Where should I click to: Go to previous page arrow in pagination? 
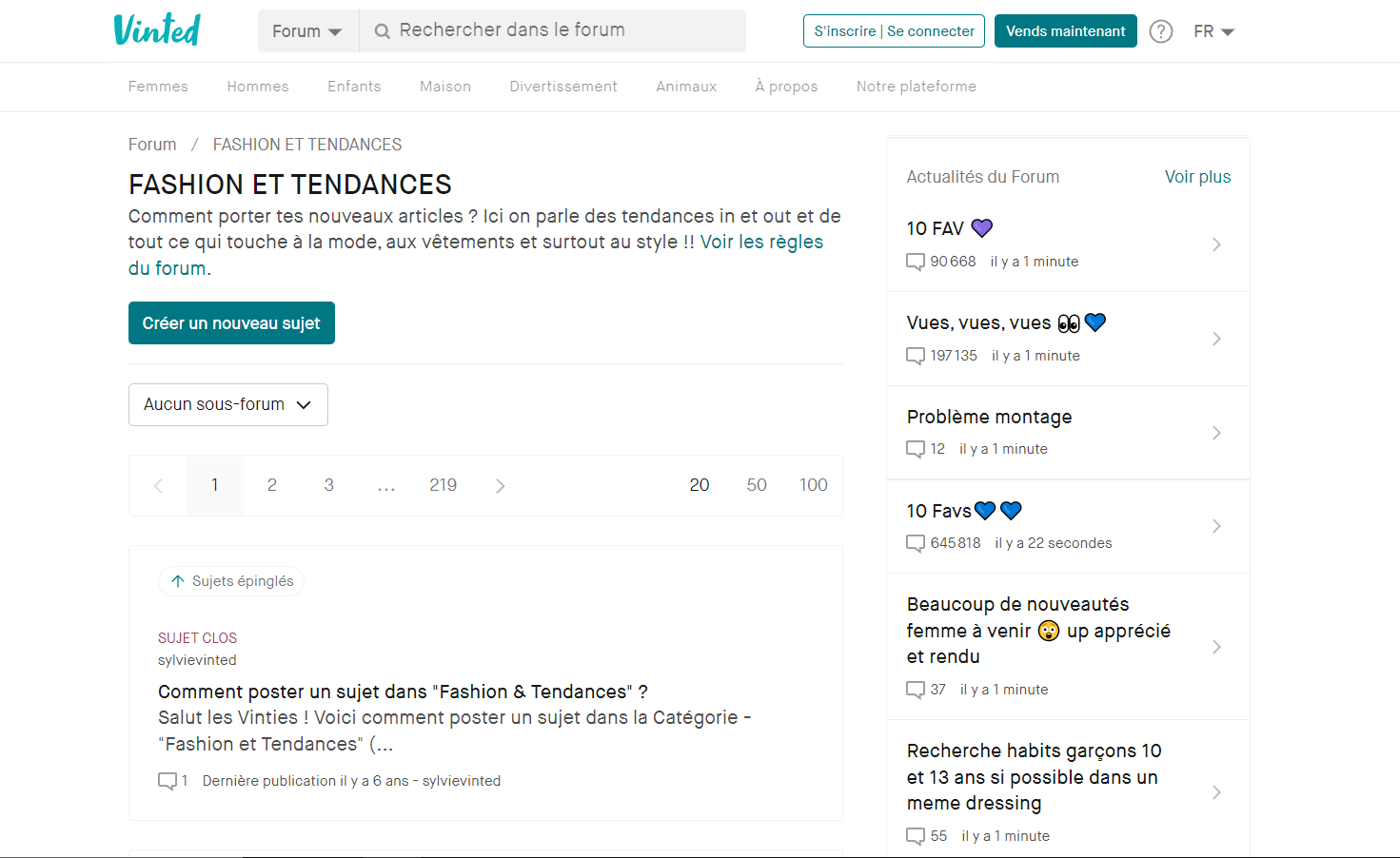pyautogui.click(x=158, y=486)
